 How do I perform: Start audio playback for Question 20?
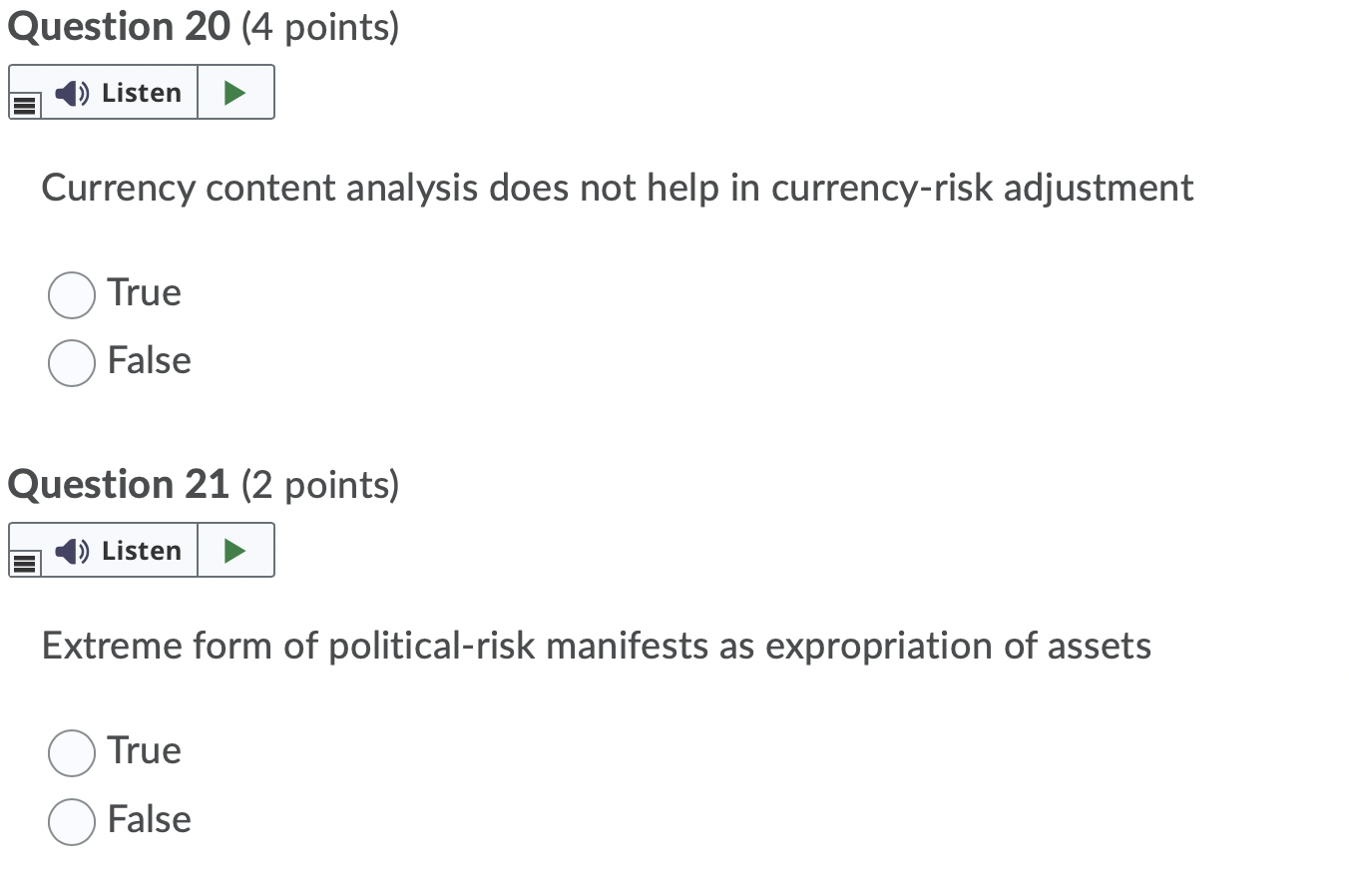click(235, 92)
